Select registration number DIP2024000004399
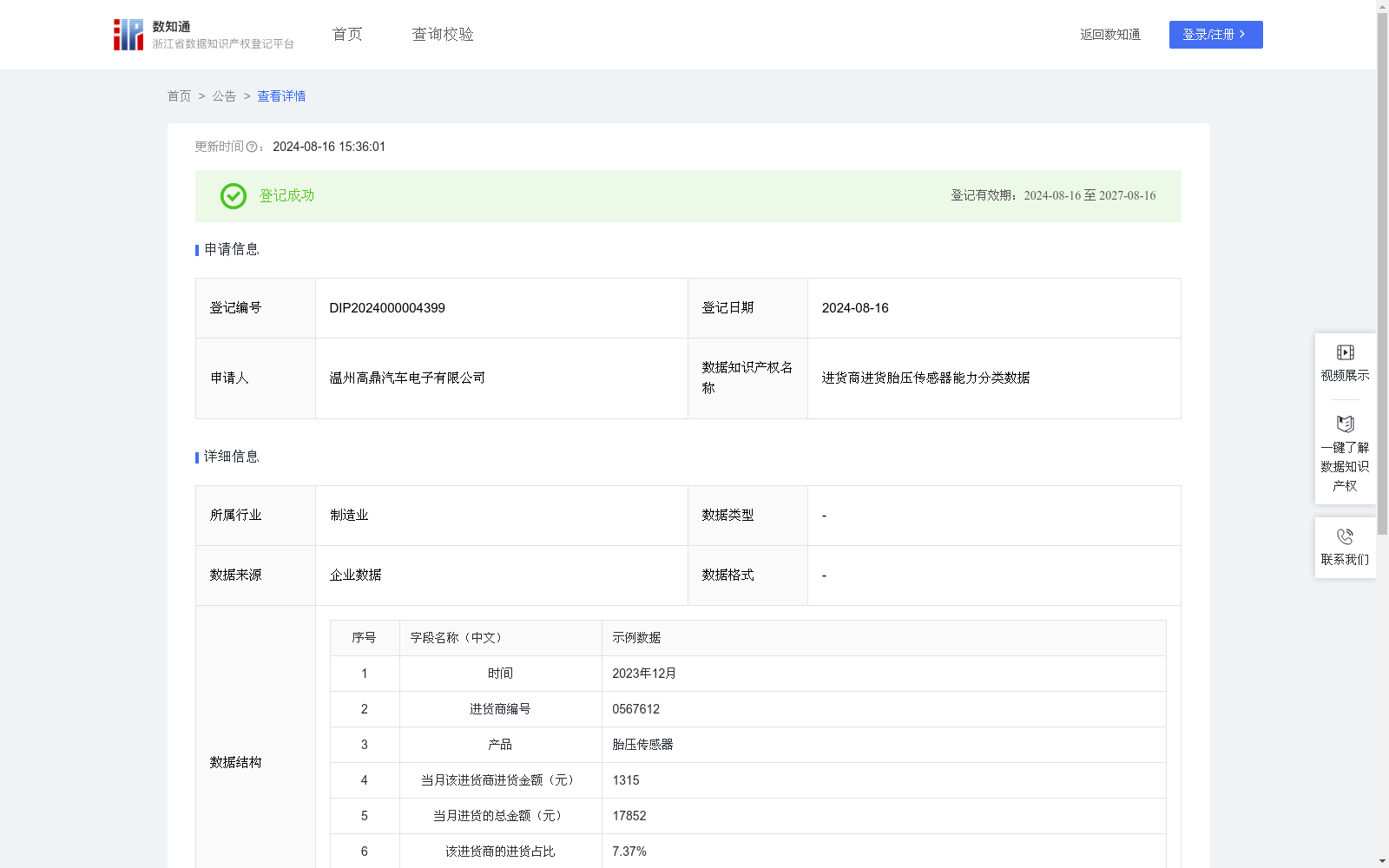The height and width of the screenshot is (868, 1389). [387, 308]
